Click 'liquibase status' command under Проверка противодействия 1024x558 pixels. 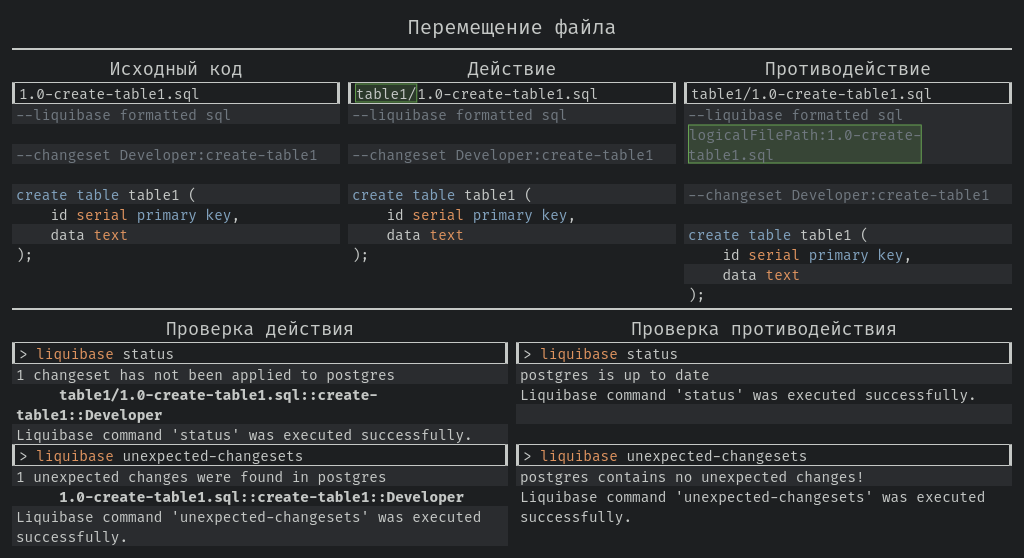(763, 353)
